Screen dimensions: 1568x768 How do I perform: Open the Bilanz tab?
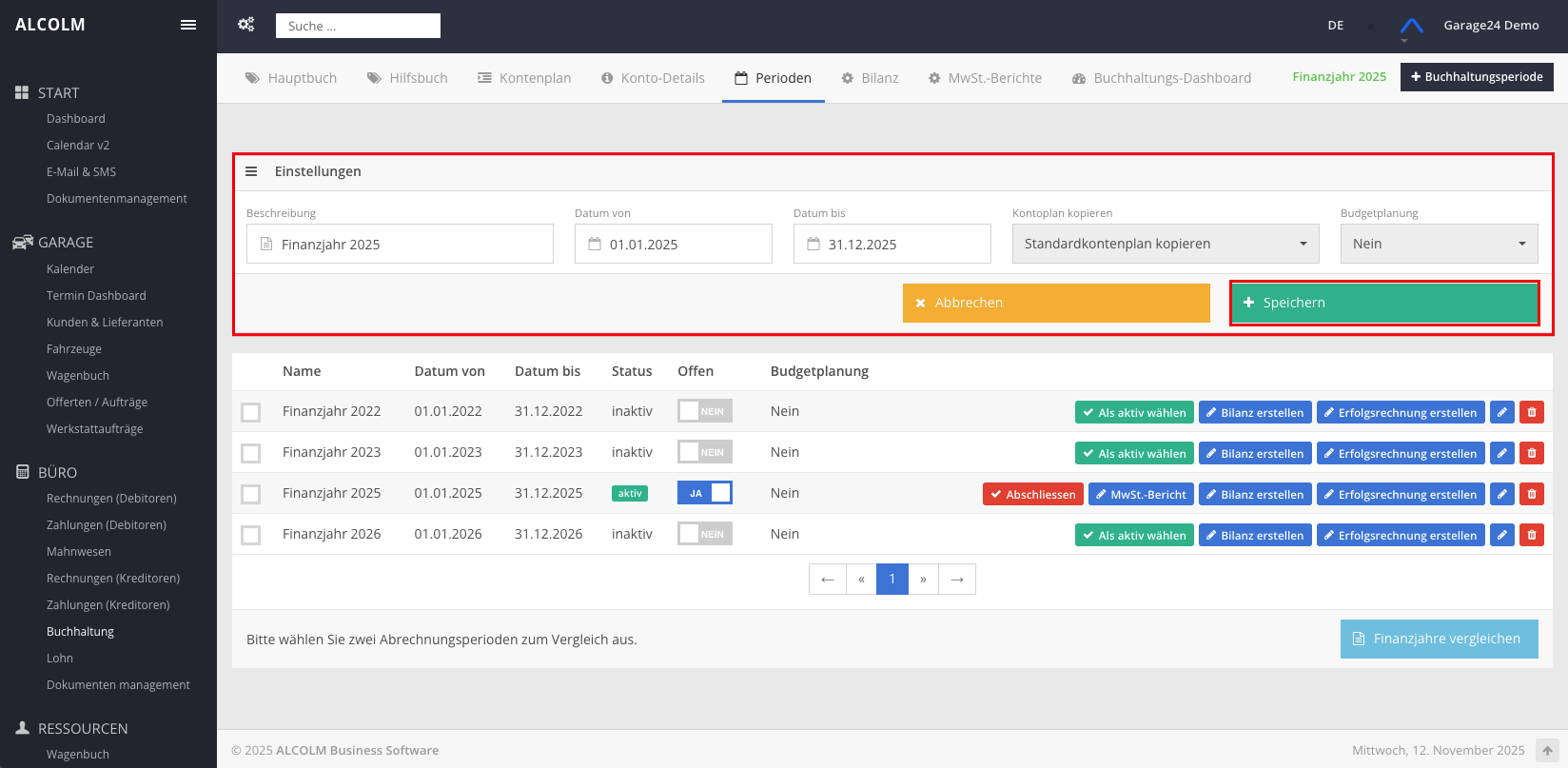pos(870,78)
